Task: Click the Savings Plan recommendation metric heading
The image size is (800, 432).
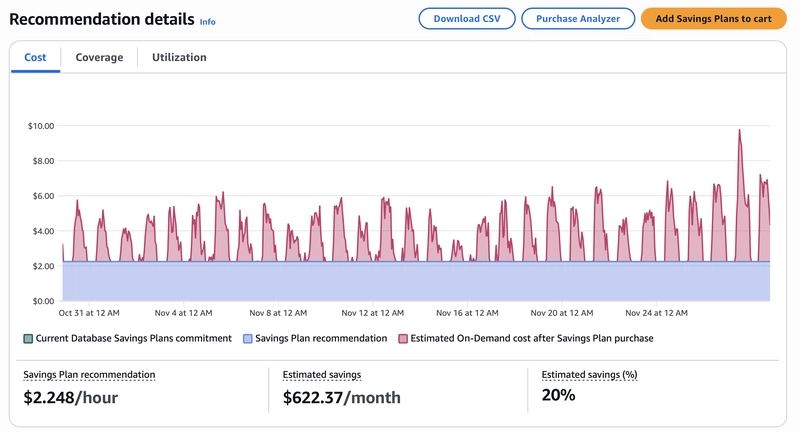Action: pos(89,375)
